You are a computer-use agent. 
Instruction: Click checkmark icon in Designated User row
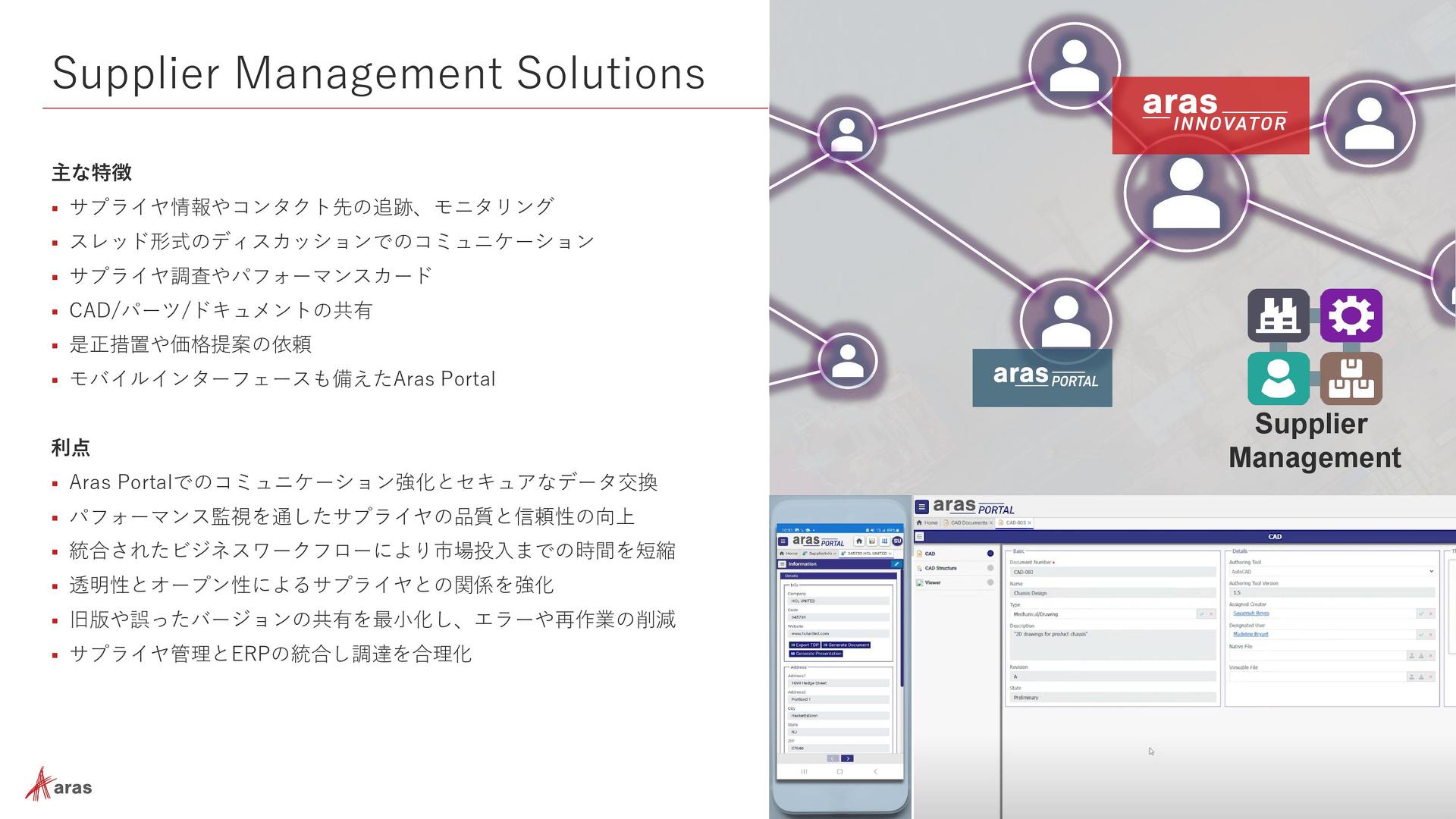pyautogui.click(x=1421, y=634)
